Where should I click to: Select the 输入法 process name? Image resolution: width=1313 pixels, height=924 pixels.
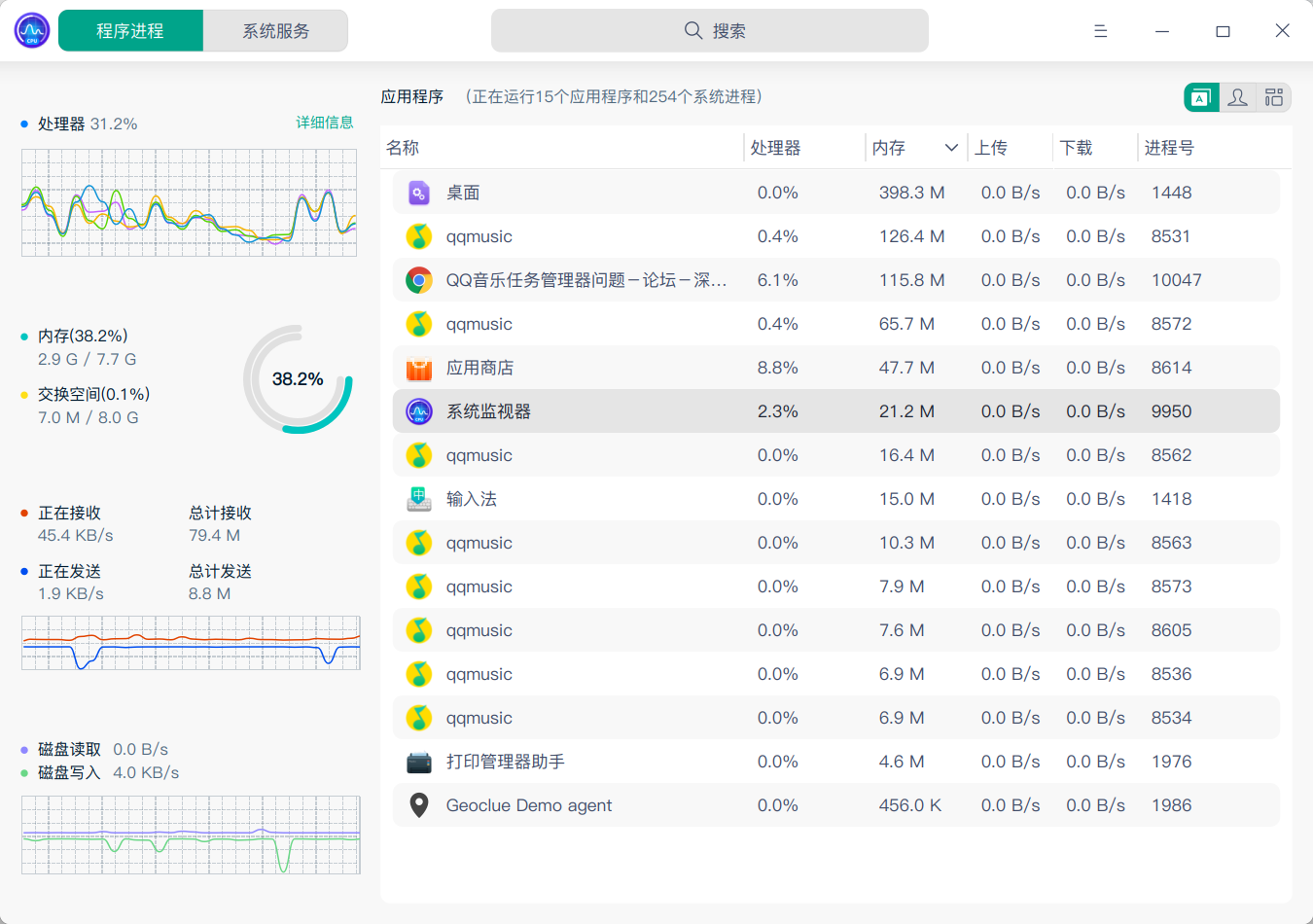472,499
